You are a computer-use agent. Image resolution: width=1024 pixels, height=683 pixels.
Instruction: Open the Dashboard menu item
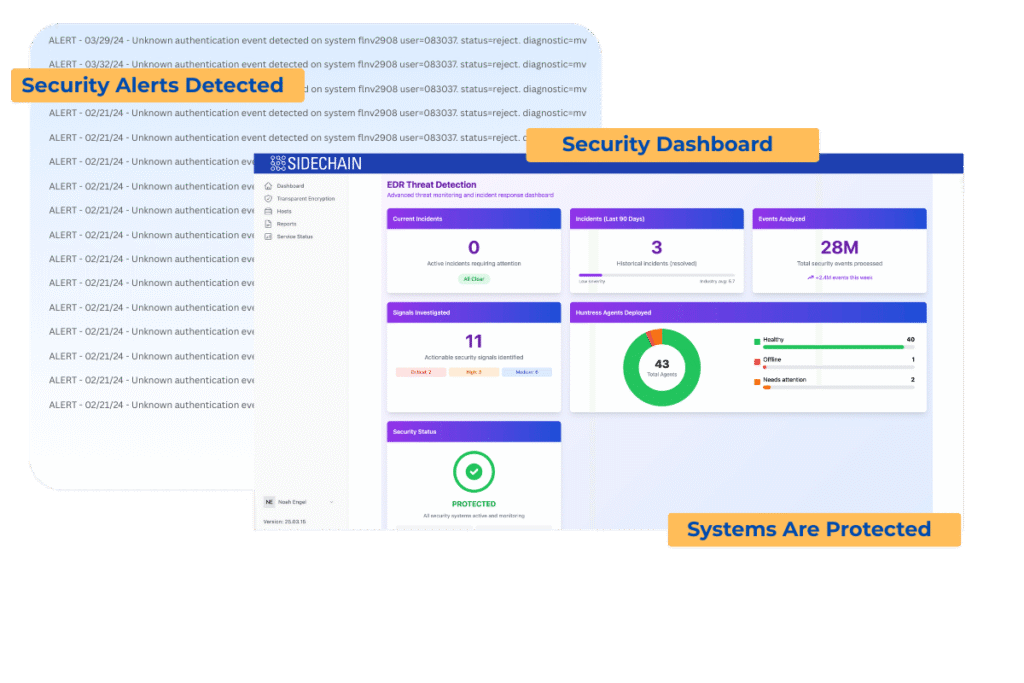pyautogui.click(x=290, y=186)
